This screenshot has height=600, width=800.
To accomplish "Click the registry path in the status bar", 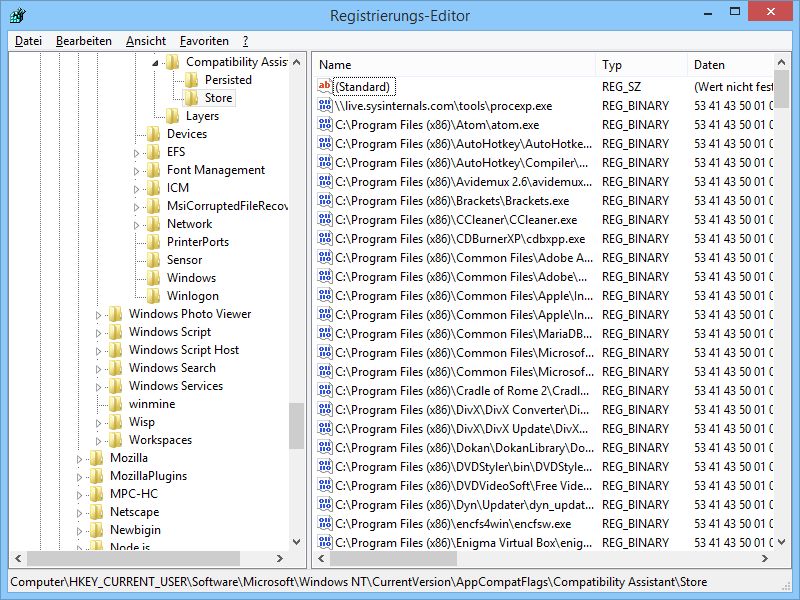I will (359, 582).
